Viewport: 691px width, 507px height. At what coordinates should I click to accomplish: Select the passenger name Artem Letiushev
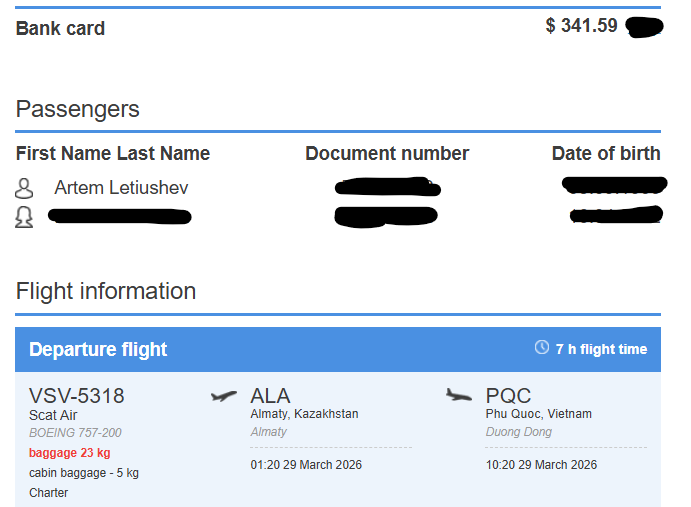click(x=121, y=188)
